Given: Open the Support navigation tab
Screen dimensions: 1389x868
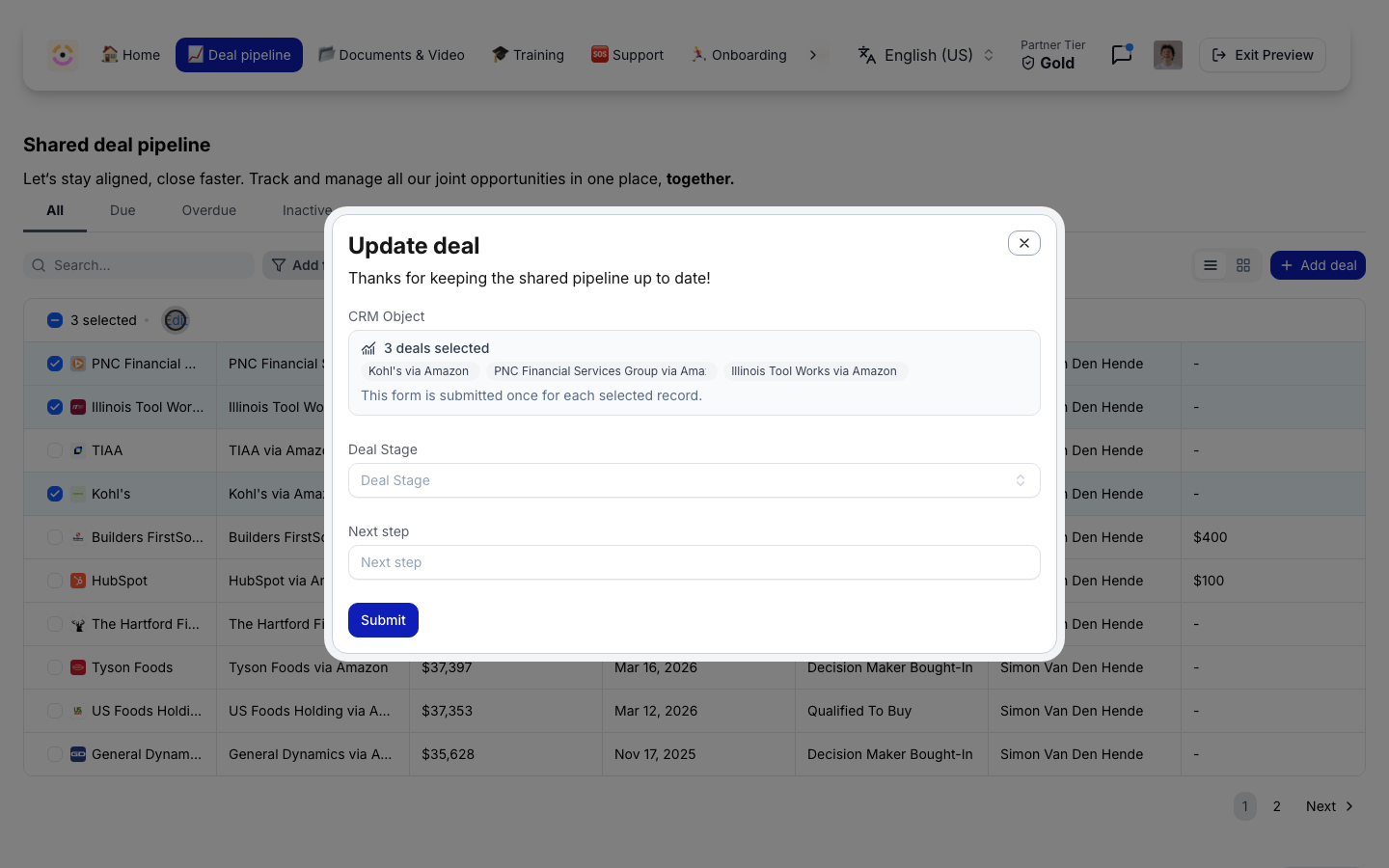Looking at the screenshot, I should [628, 55].
